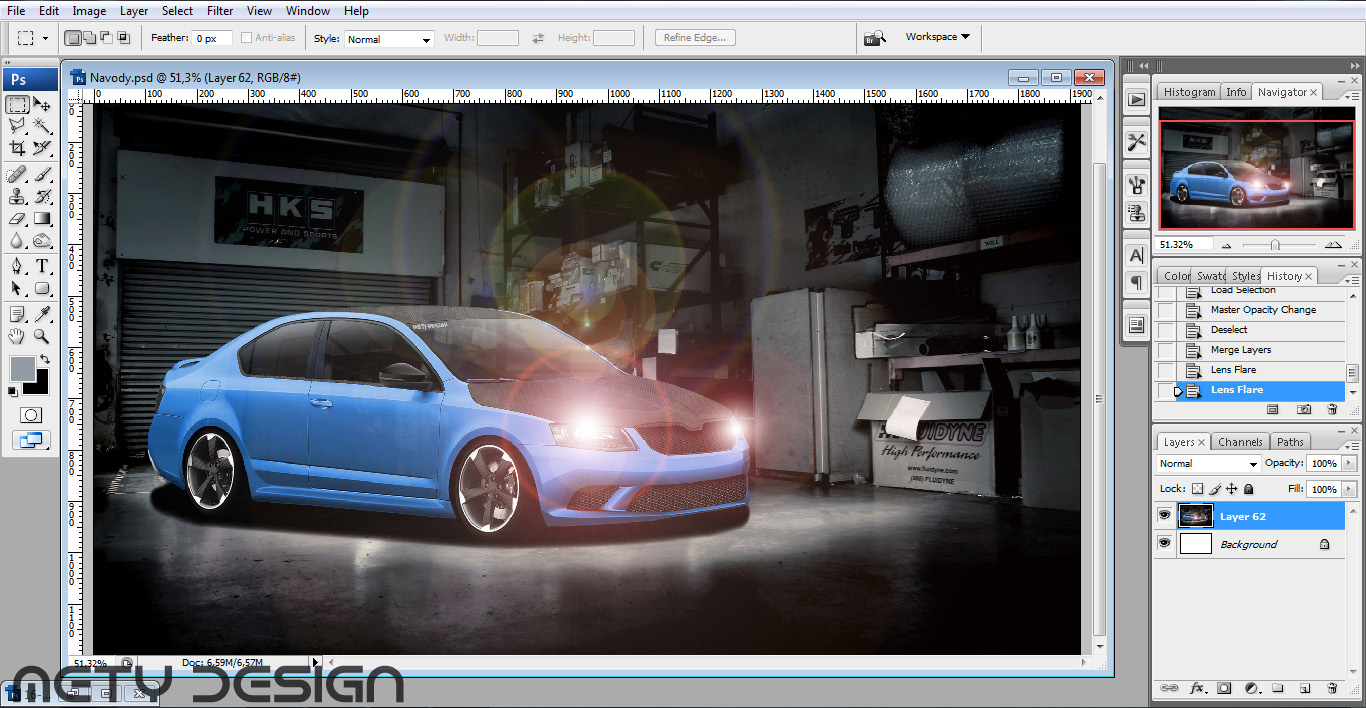The width and height of the screenshot is (1366, 708).
Task: Hide the Background layer eye icon
Action: 1164,543
